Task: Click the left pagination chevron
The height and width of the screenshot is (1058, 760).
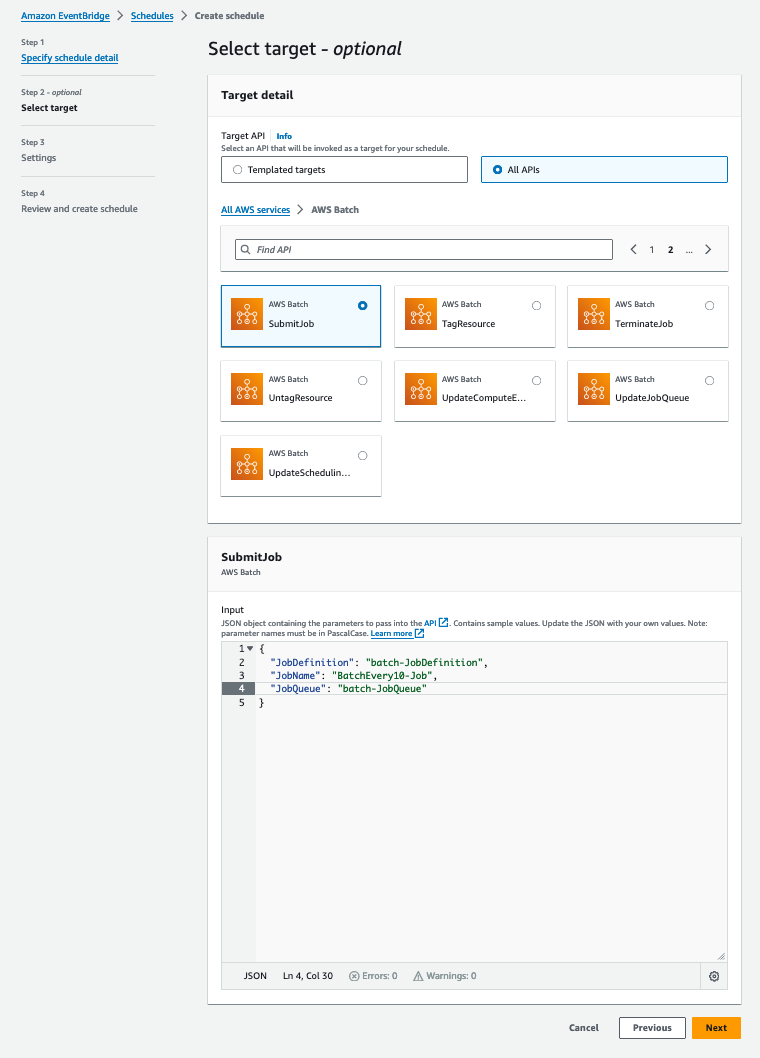Action: [632, 248]
